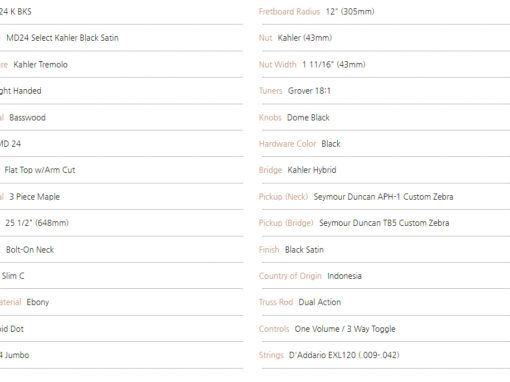Select the Kahler (43mm) nut value
Viewport: 510px width, 382px height.
[x=305, y=38]
